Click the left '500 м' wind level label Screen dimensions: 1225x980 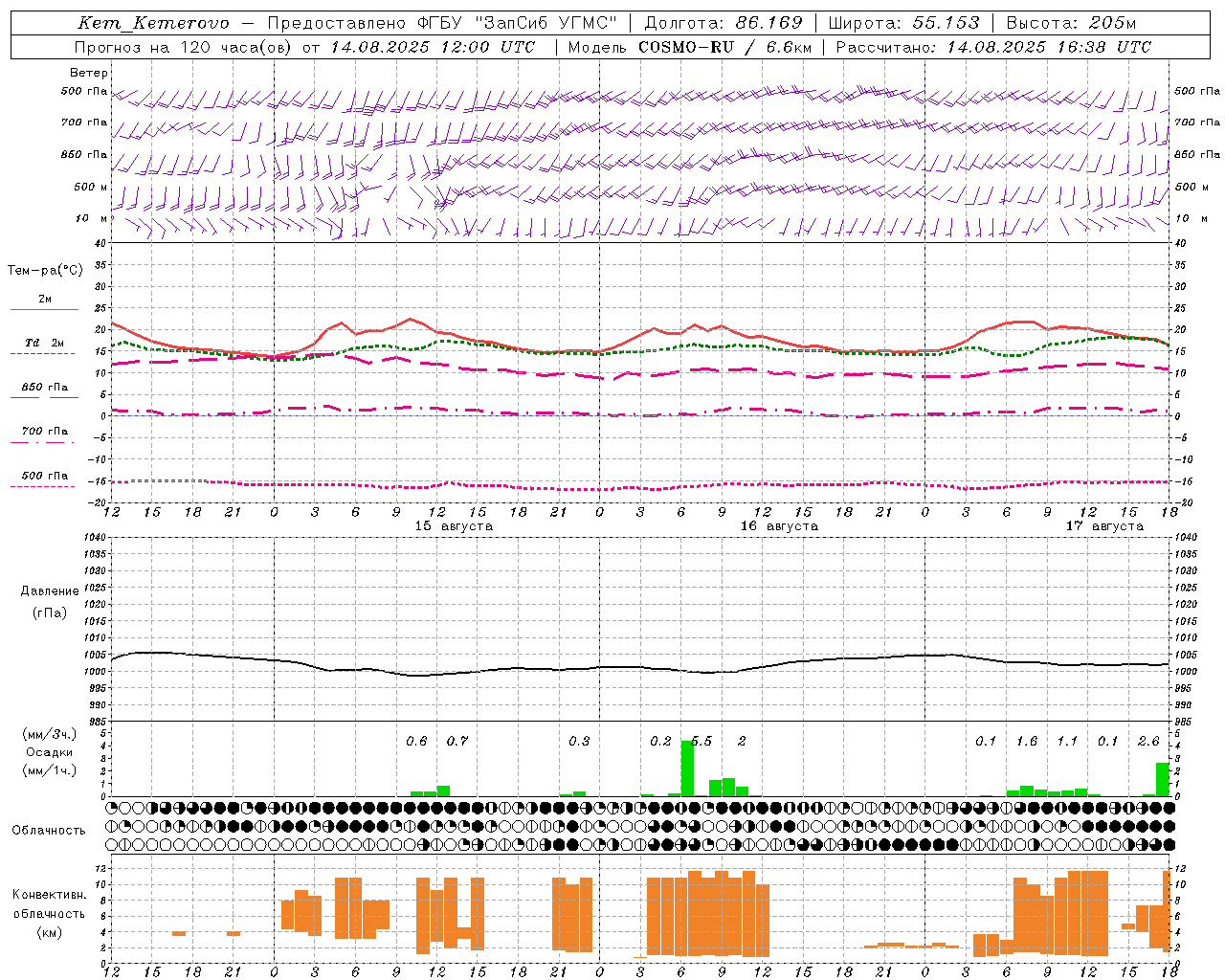pyautogui.click(x=91, y=187)
